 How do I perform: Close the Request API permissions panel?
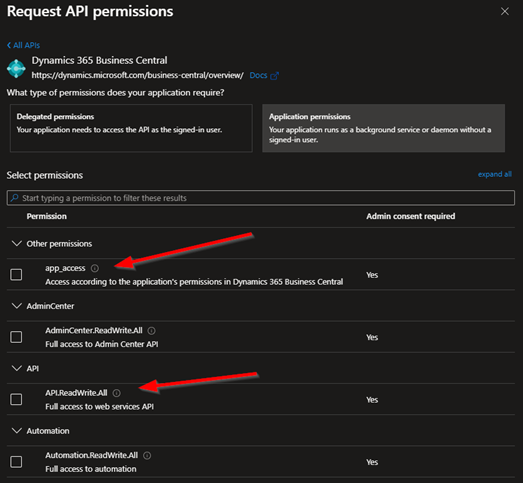(505, 11)
